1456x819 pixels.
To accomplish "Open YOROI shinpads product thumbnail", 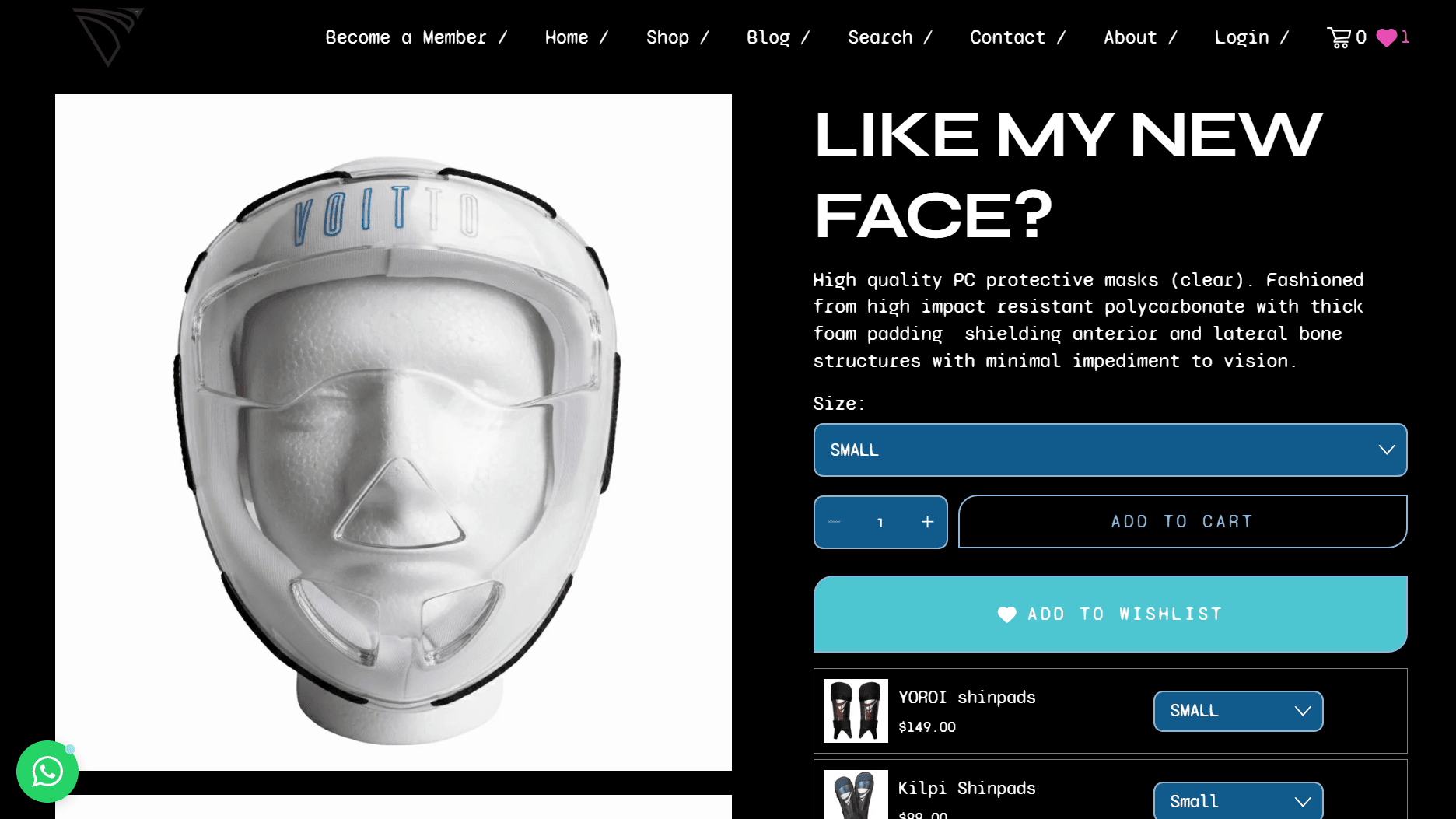I will pos(856,710).
